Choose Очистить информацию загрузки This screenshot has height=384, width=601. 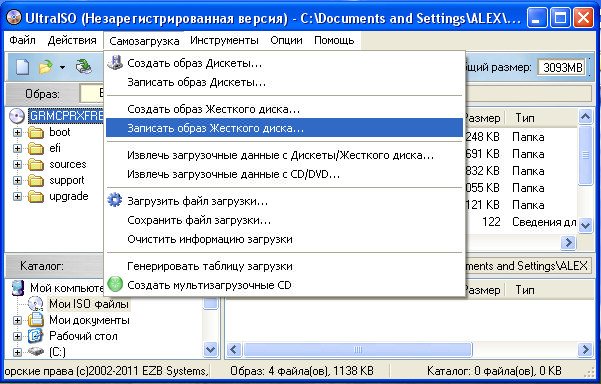(x=284, y=240)
